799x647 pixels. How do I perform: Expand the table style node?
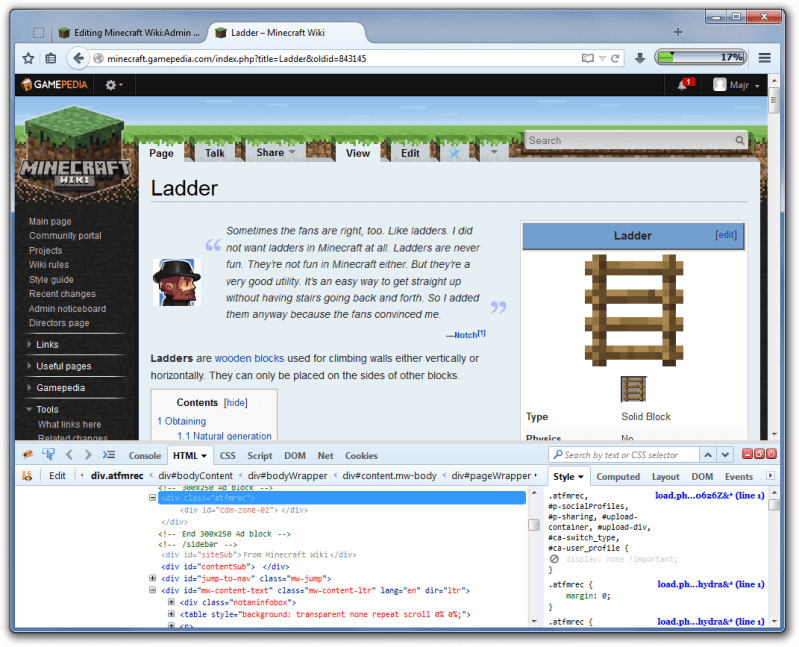[171, 614]
